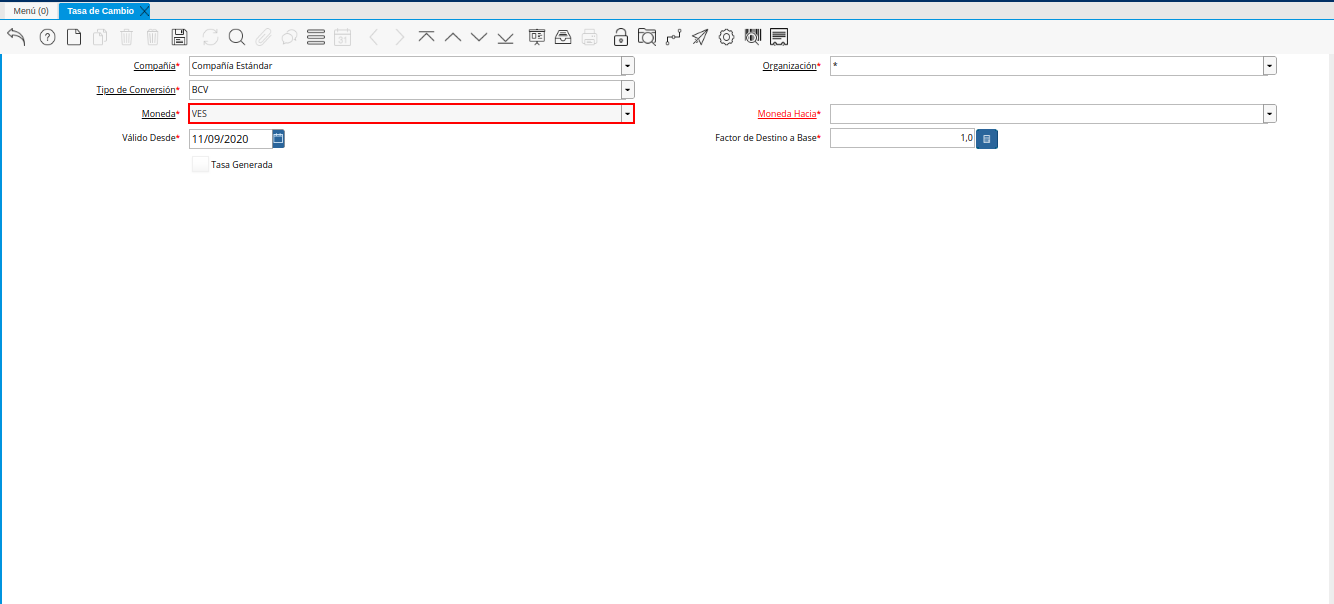Open date picker for Válido Desde
The image size is (1334, 604).
(279, 138)
